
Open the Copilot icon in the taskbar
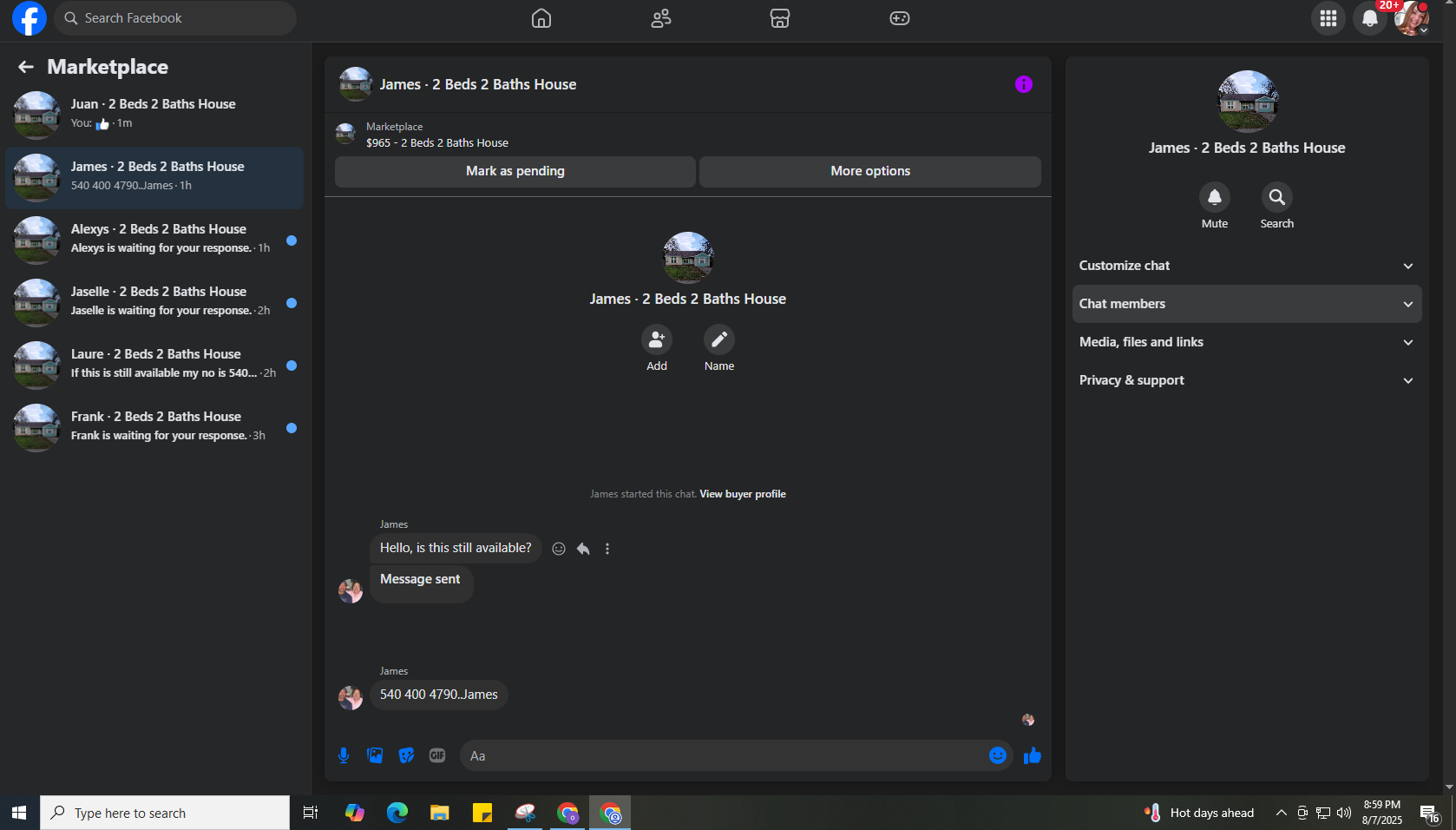click(x=355, y=813)
